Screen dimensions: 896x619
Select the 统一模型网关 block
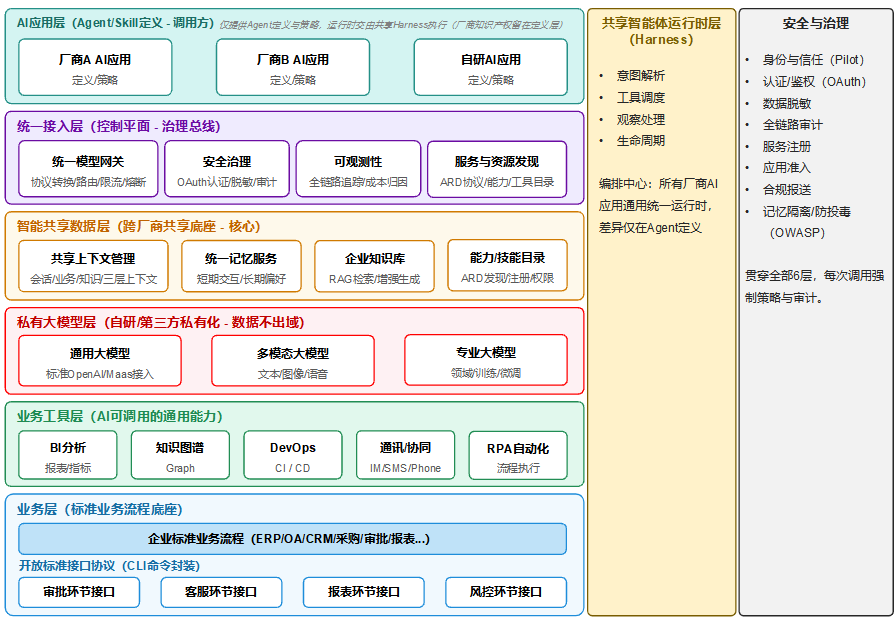(88, 169)
